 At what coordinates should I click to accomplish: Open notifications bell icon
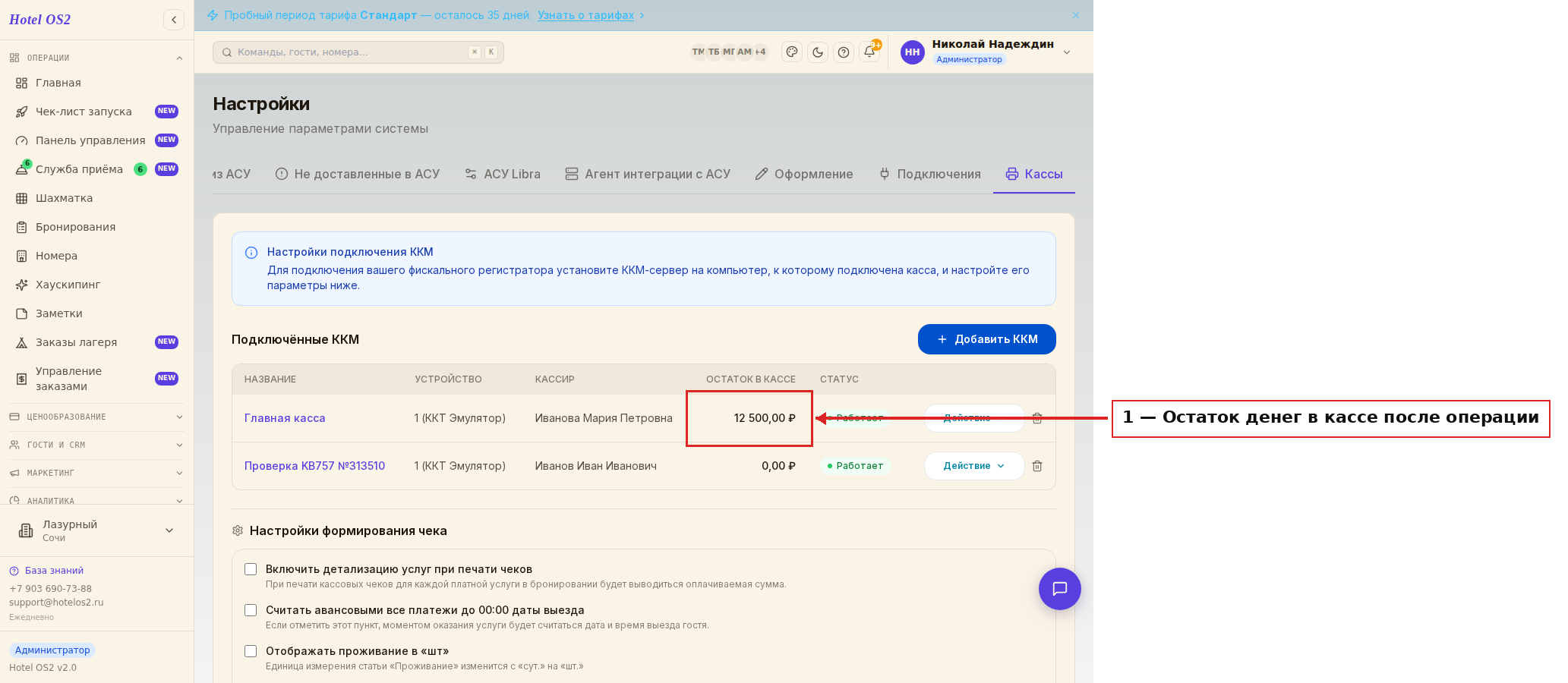point(869,52)
